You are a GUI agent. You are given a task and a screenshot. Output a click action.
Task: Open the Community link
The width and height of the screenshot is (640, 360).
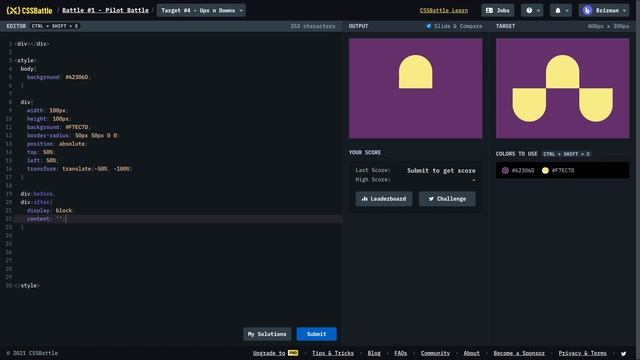(435, 353)
